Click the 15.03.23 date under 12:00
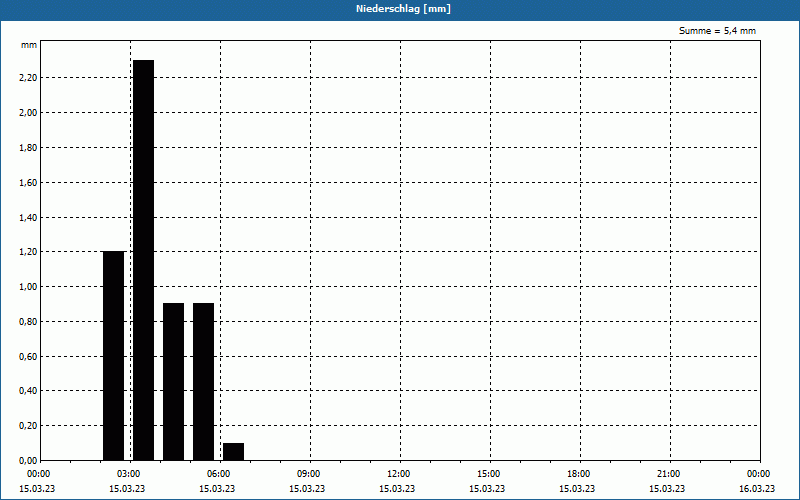This screenshot has height=500, width=800. (397, 489)
